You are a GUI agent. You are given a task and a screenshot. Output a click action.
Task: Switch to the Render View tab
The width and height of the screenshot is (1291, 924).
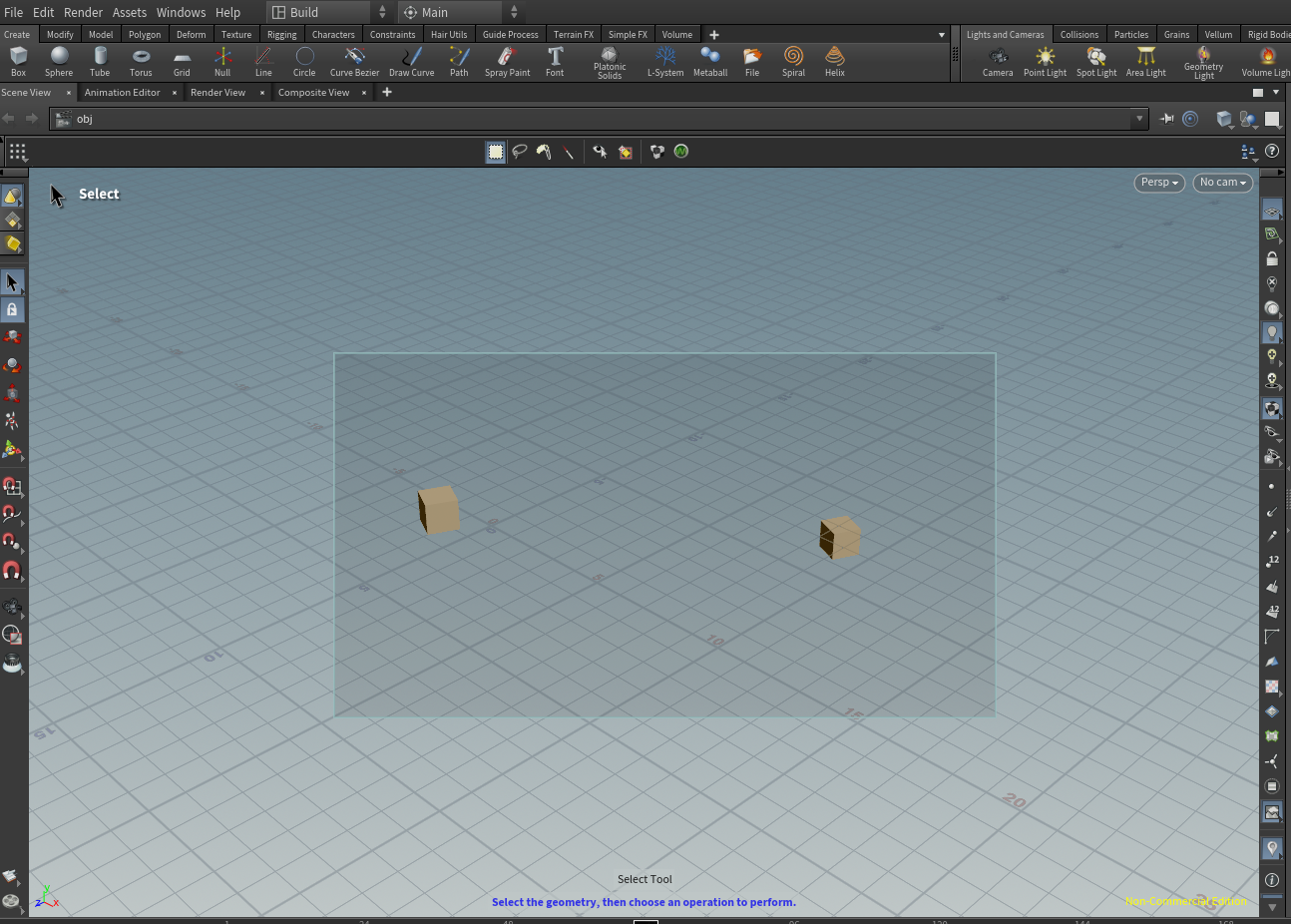click(x=217, y=92)
